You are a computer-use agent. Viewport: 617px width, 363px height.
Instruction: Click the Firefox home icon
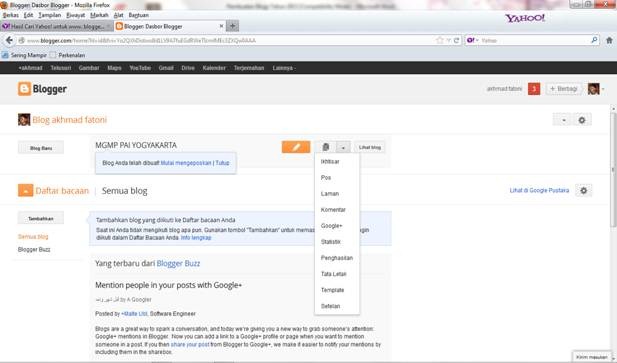pos(609,40)
